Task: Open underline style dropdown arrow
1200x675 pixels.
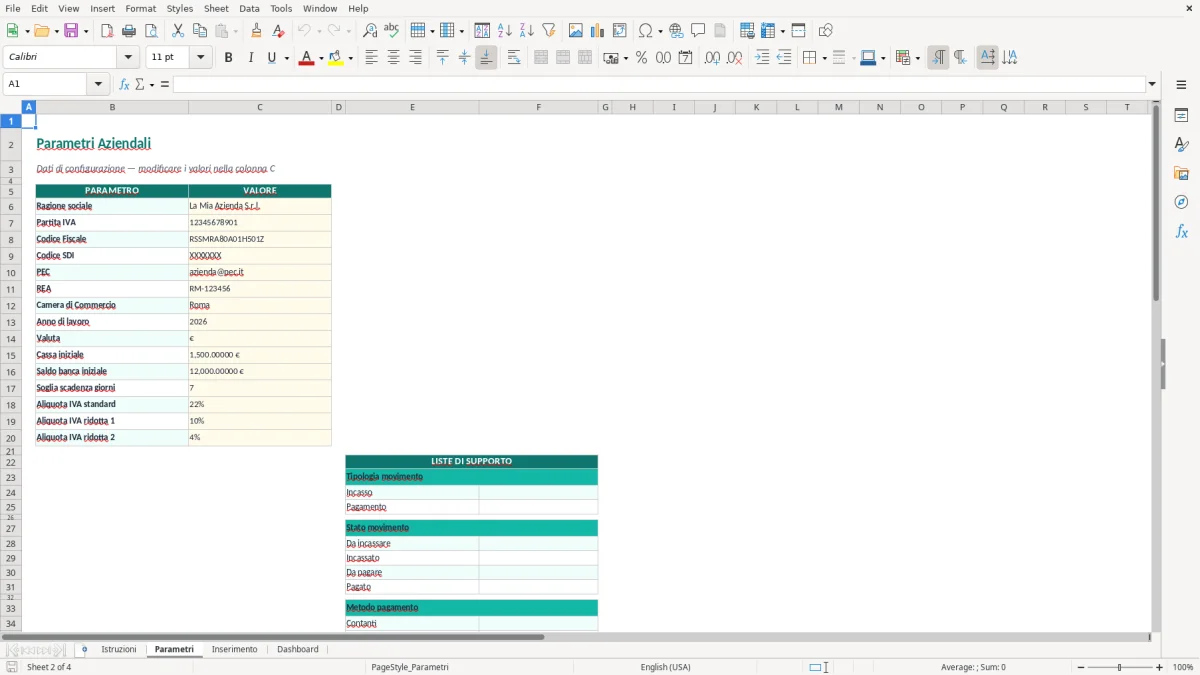Action: click(x=287, y=58)
